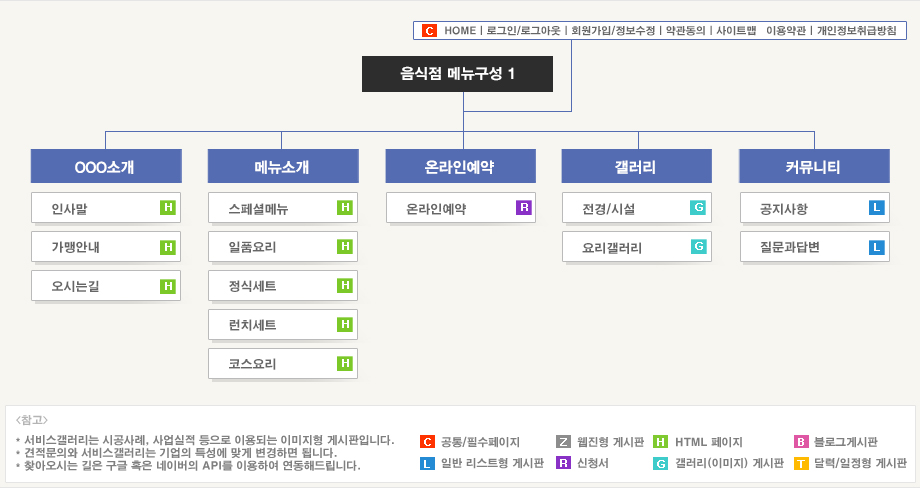Select the 스페셜메뉴 menu item box
This screenshot has height=488, width=920.
[x=283, y=208]
